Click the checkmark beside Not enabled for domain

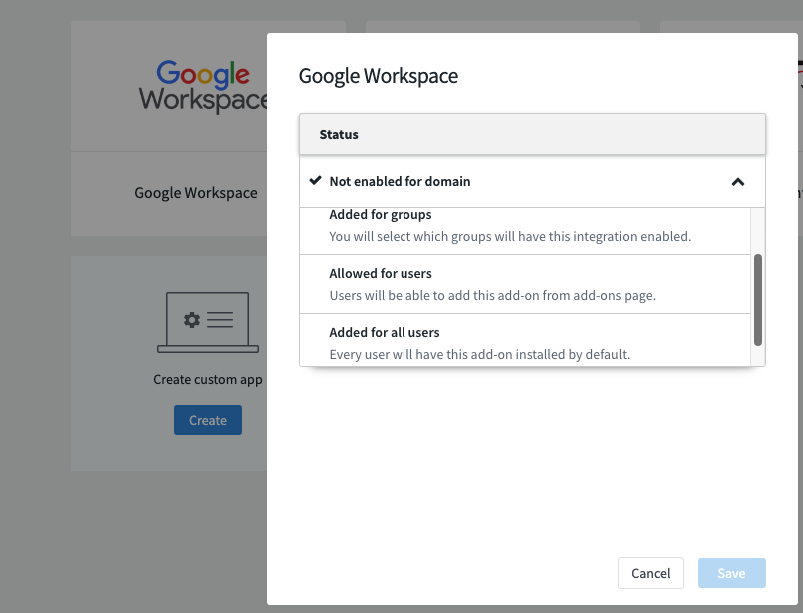point(315,180)
